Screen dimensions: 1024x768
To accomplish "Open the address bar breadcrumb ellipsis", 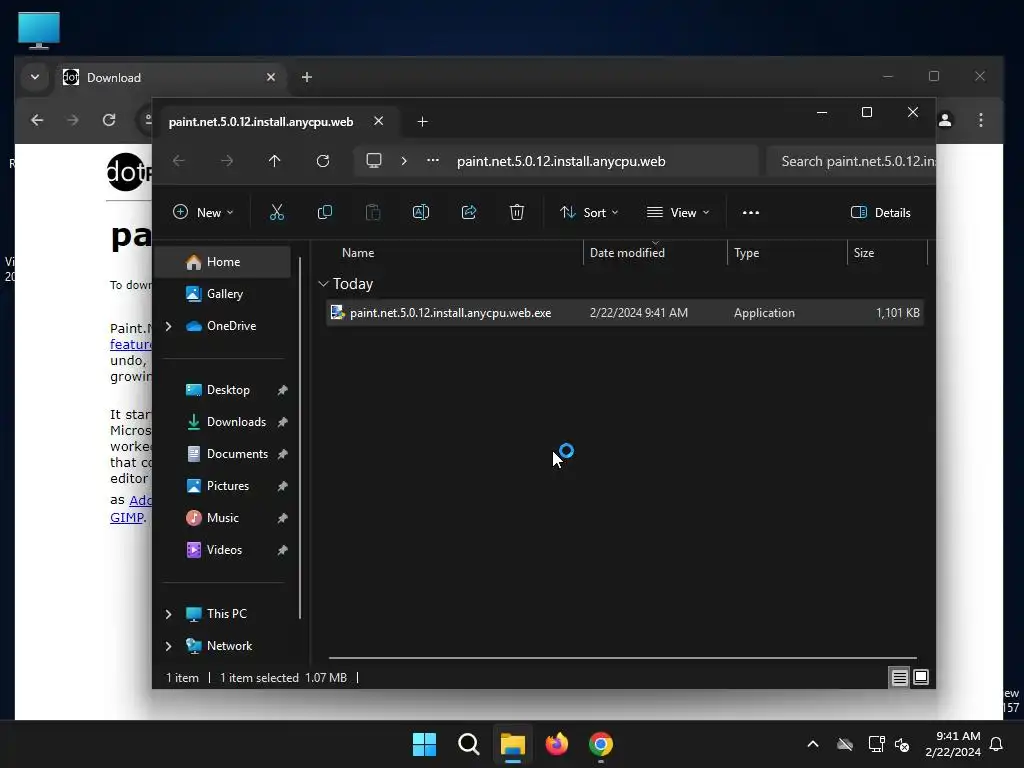I will pyautogui.click(x=433, y=161).
